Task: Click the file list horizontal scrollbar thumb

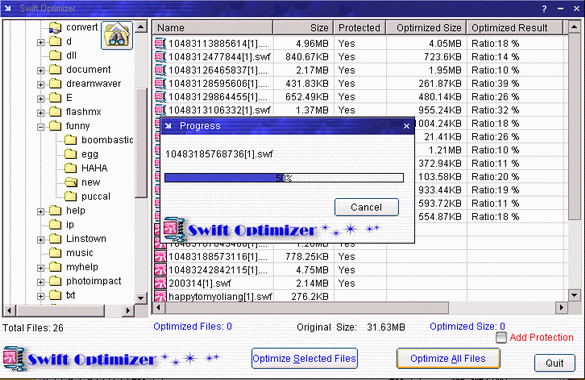Action: click(x=307, y=308)
